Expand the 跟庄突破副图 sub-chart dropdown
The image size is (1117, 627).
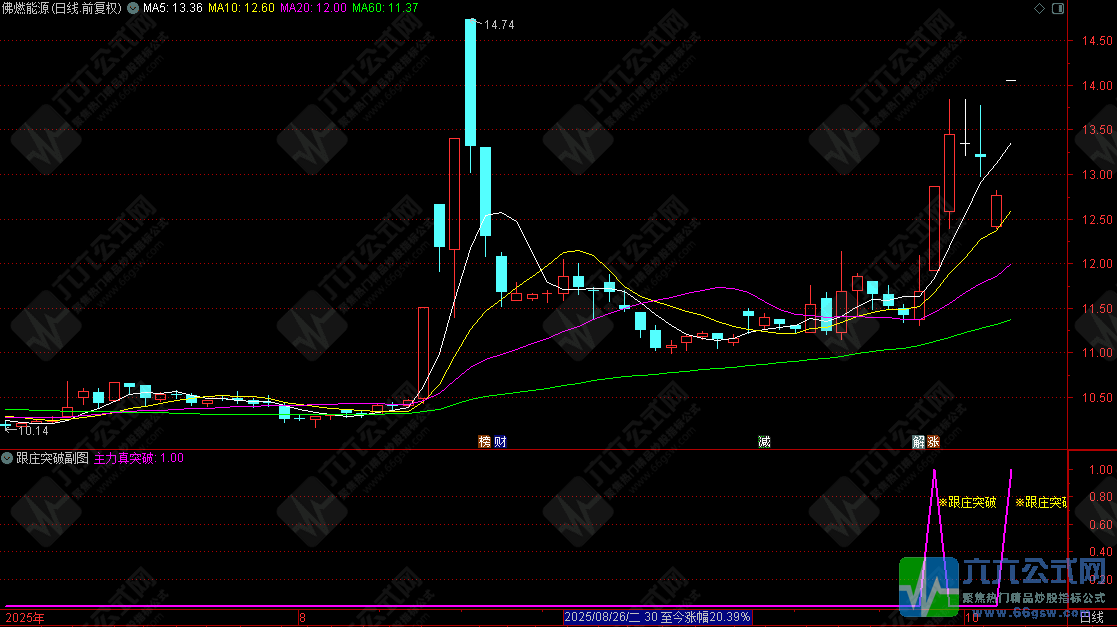coord(8,458)
